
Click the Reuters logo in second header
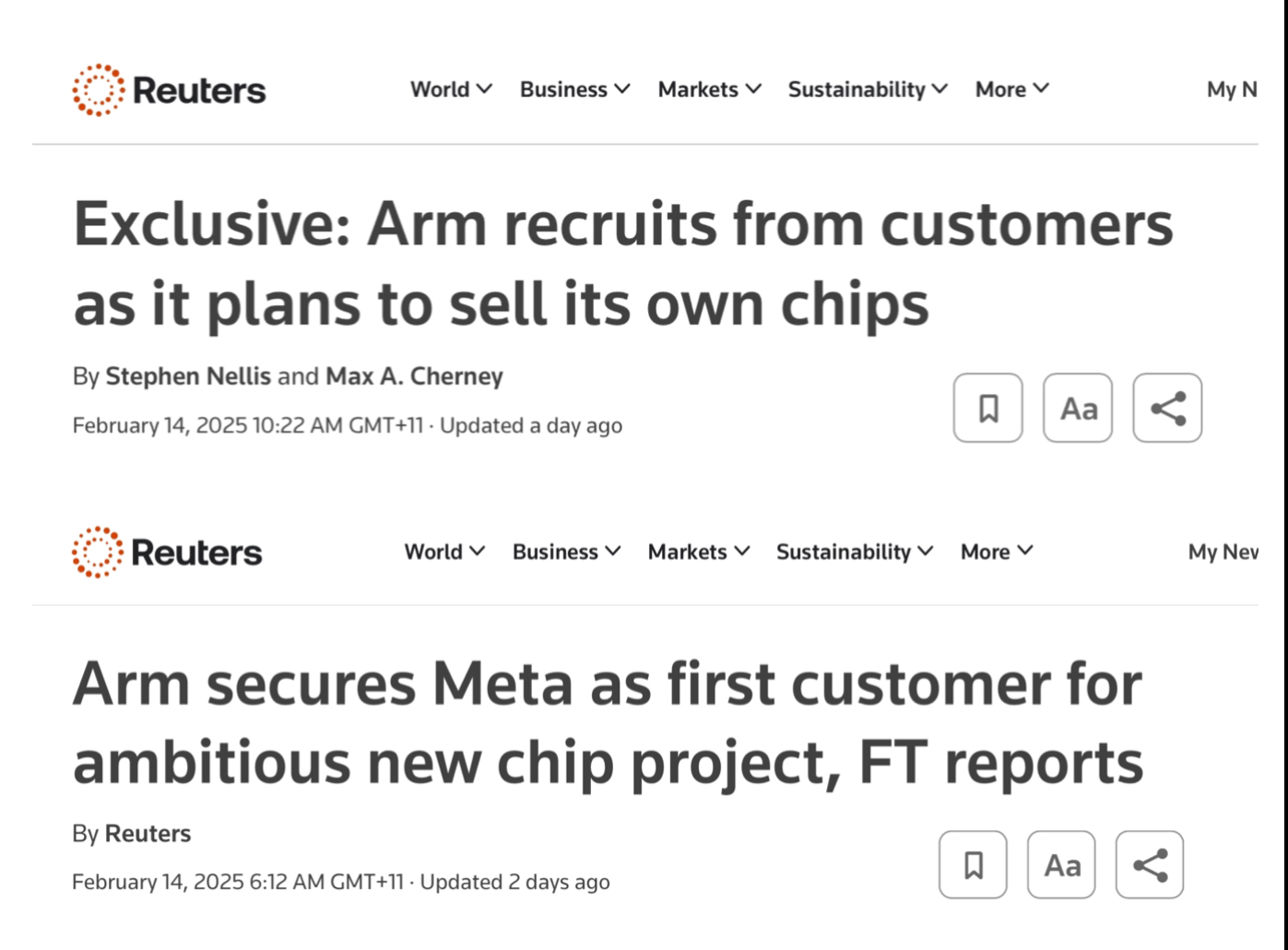(x=167, y=552)
